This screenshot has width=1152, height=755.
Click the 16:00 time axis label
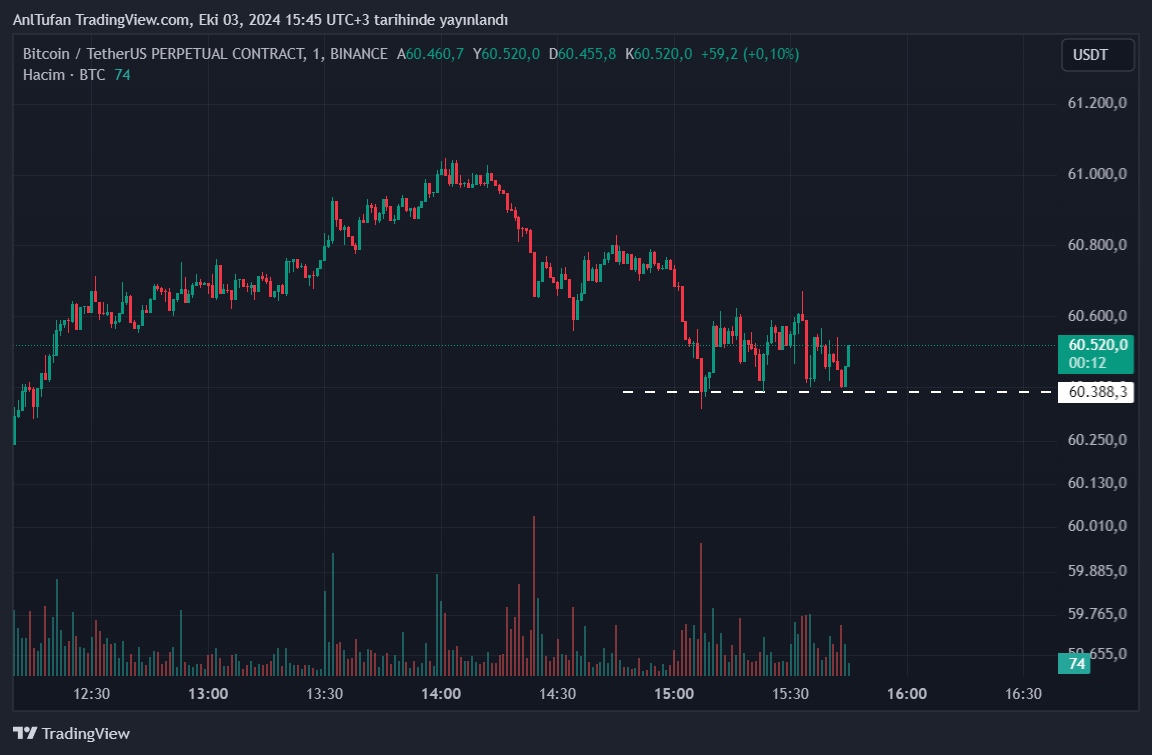pyautogui.click(x=906, y=693)
